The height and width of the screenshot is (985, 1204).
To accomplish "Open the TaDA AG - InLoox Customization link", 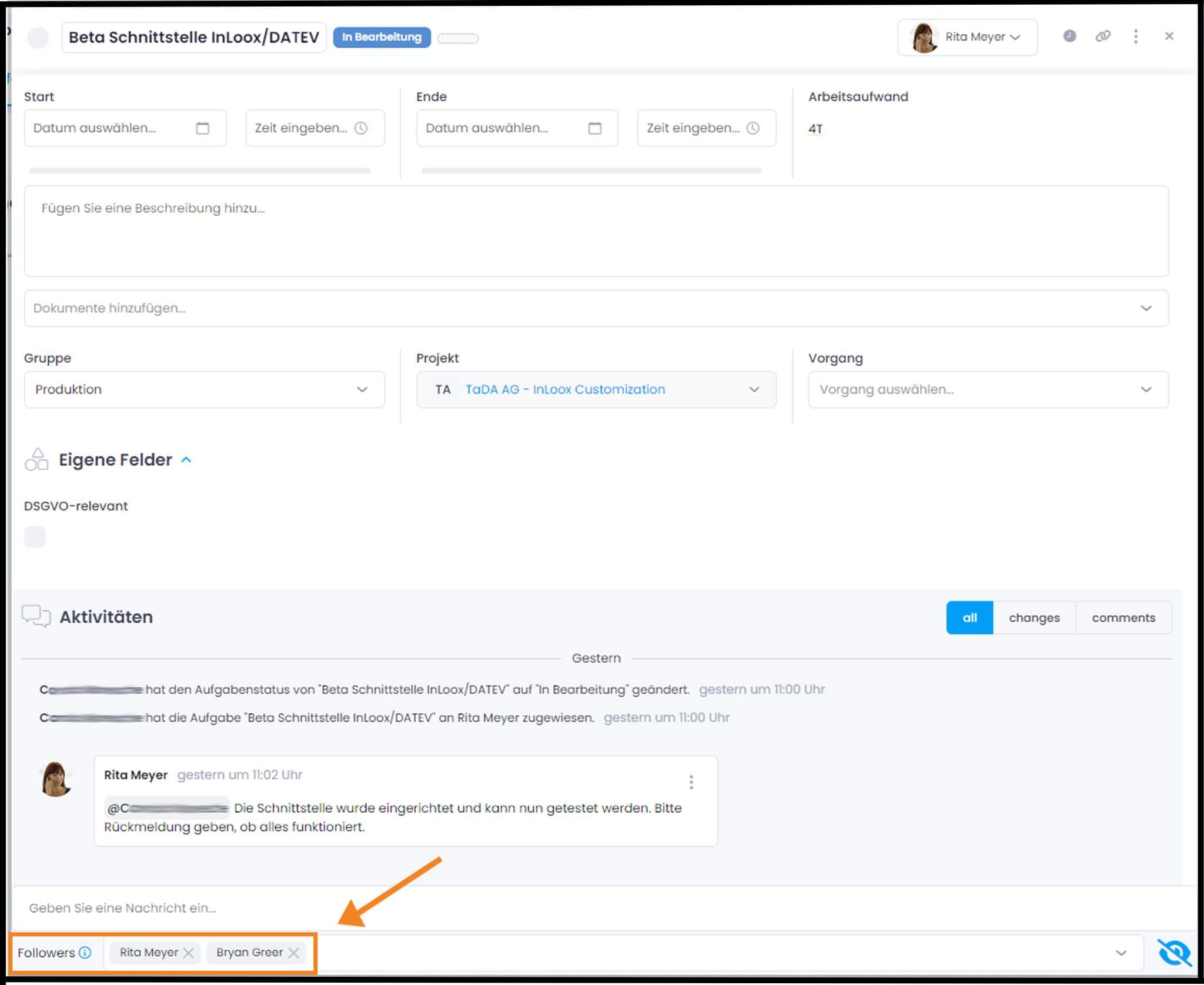I will [x=565, y=389].
